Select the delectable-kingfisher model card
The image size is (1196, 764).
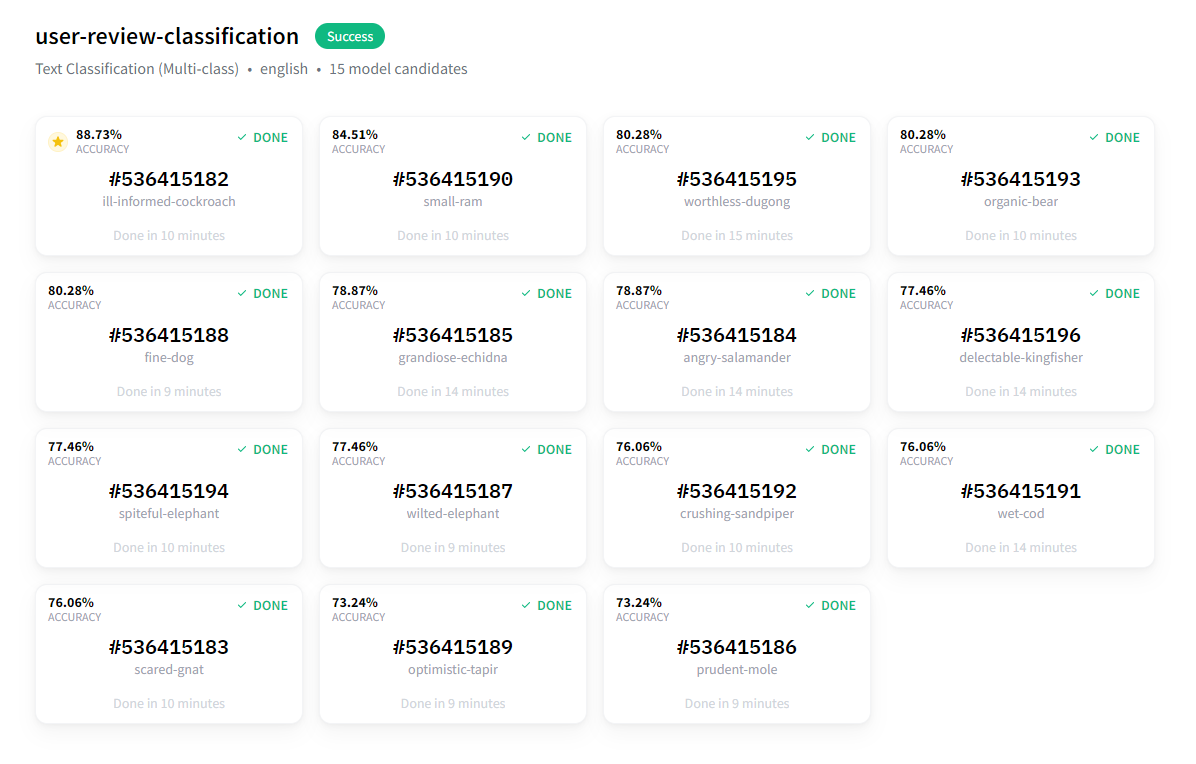(x=1020, y=342)
